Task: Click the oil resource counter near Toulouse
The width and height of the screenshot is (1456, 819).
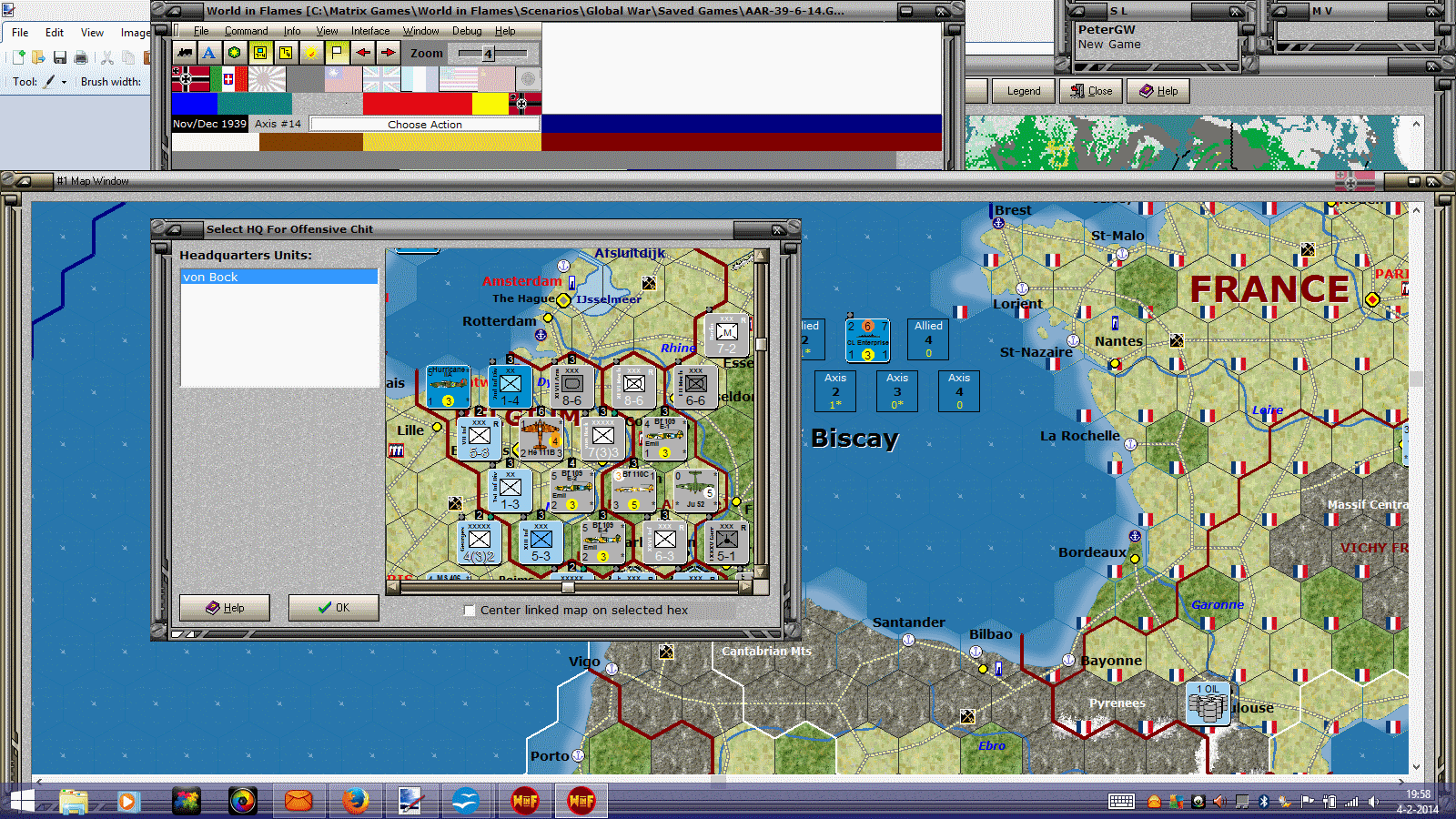Action: tap(1208, 703)
